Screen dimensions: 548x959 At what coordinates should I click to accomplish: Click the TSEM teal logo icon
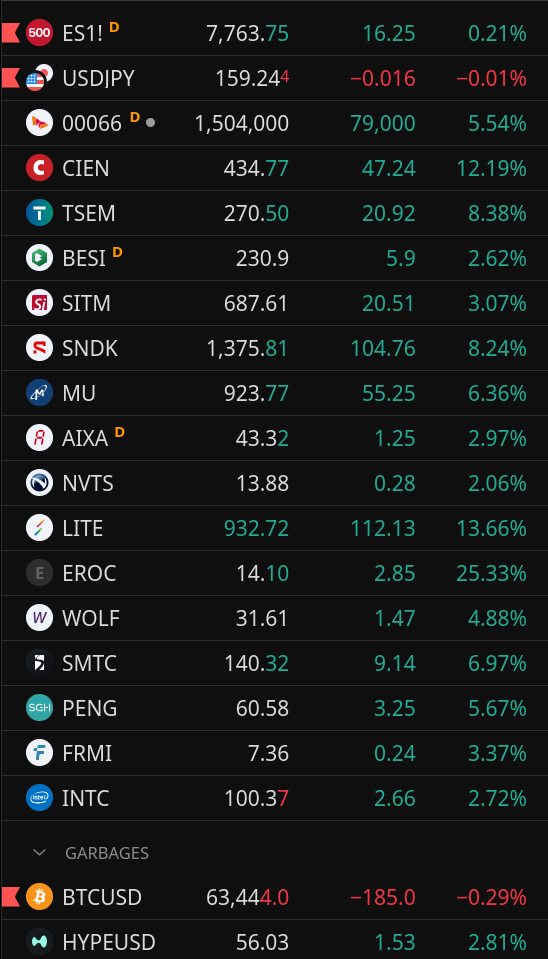tap(39, 213)
